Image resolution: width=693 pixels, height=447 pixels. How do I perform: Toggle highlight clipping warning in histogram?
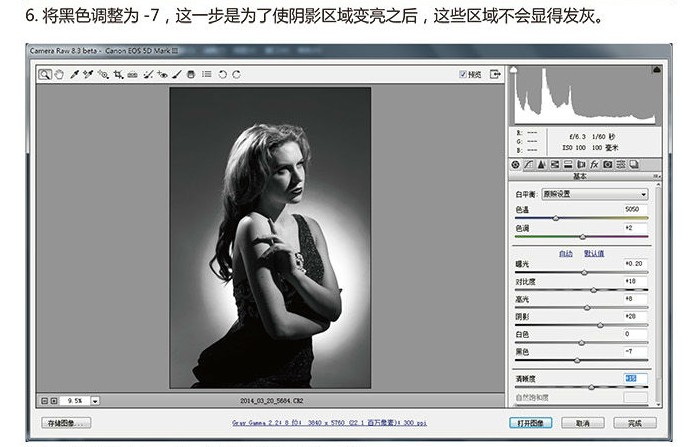pyautogui.click(x=657, y=69)
